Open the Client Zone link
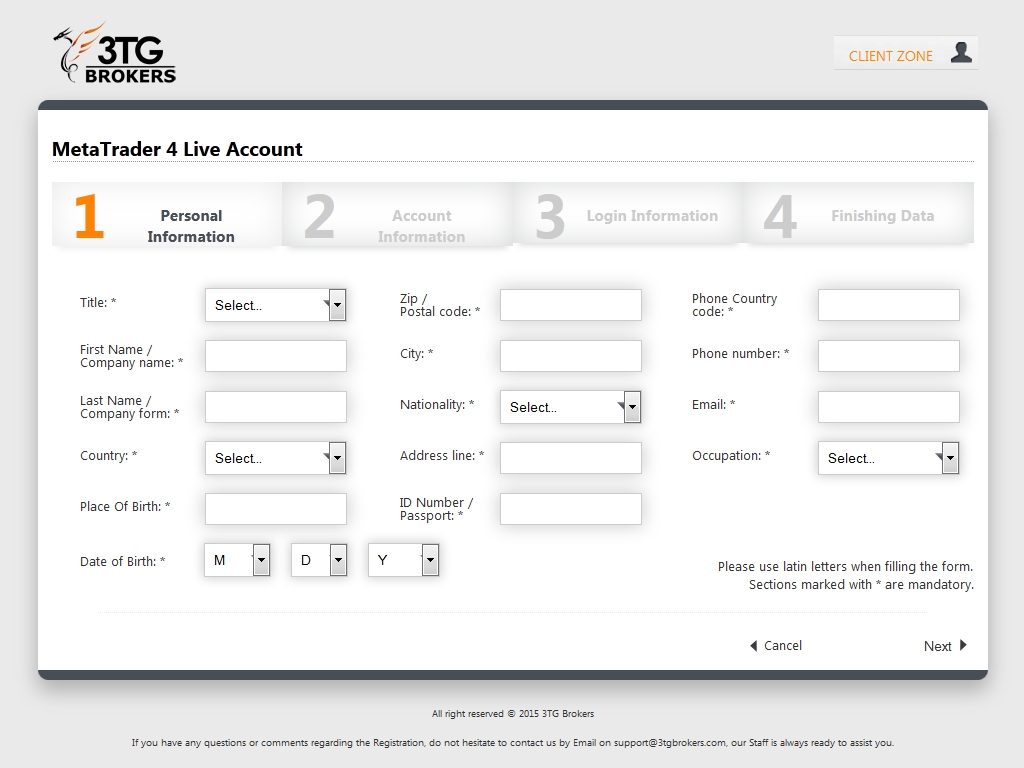1024x768 pixels. (890, 56)
